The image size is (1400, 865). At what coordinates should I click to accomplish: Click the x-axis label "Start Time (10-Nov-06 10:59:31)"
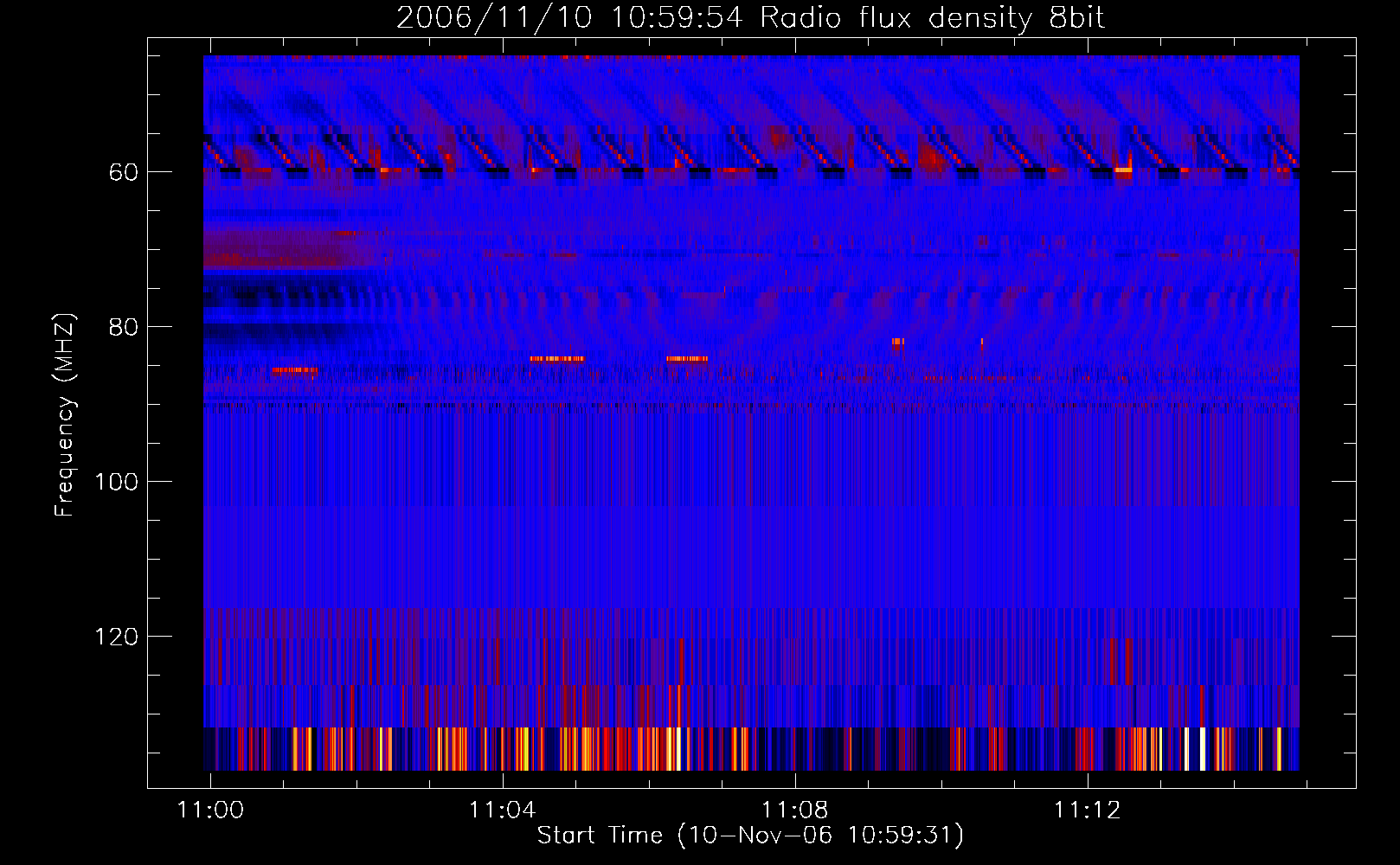click(x=750, y=836)
